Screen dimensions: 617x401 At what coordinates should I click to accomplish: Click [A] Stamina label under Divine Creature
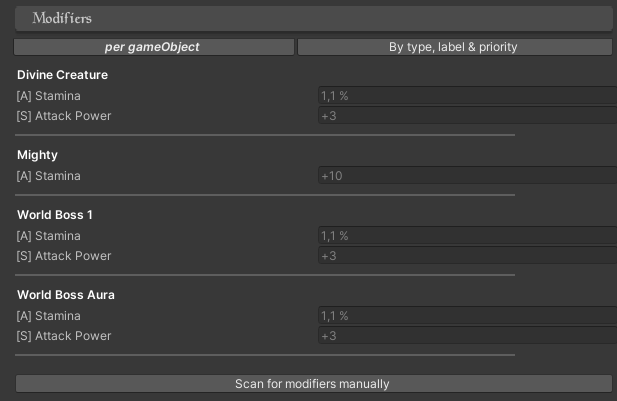point(49,96)
